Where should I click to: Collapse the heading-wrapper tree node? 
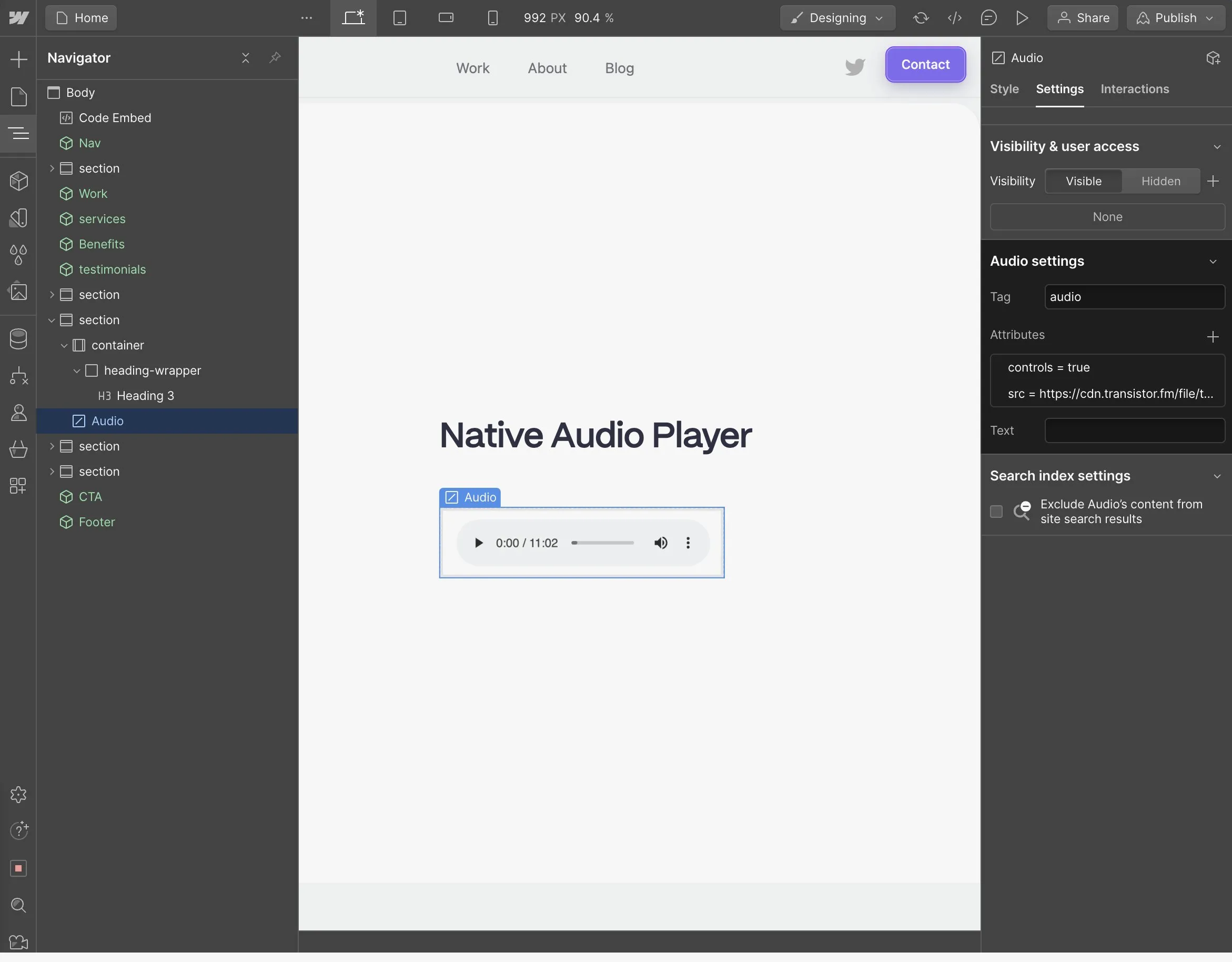77,370
